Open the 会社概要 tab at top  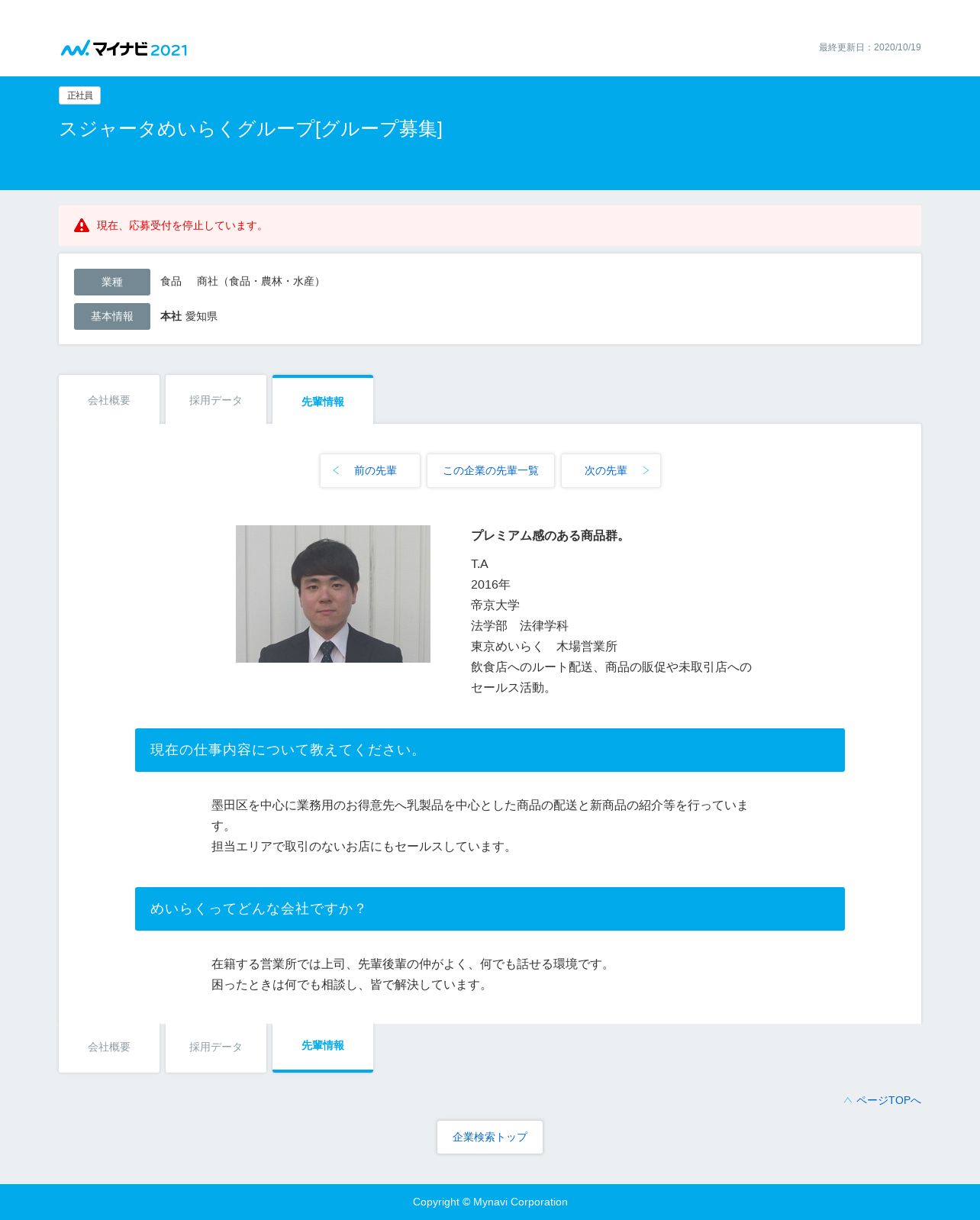109,400
